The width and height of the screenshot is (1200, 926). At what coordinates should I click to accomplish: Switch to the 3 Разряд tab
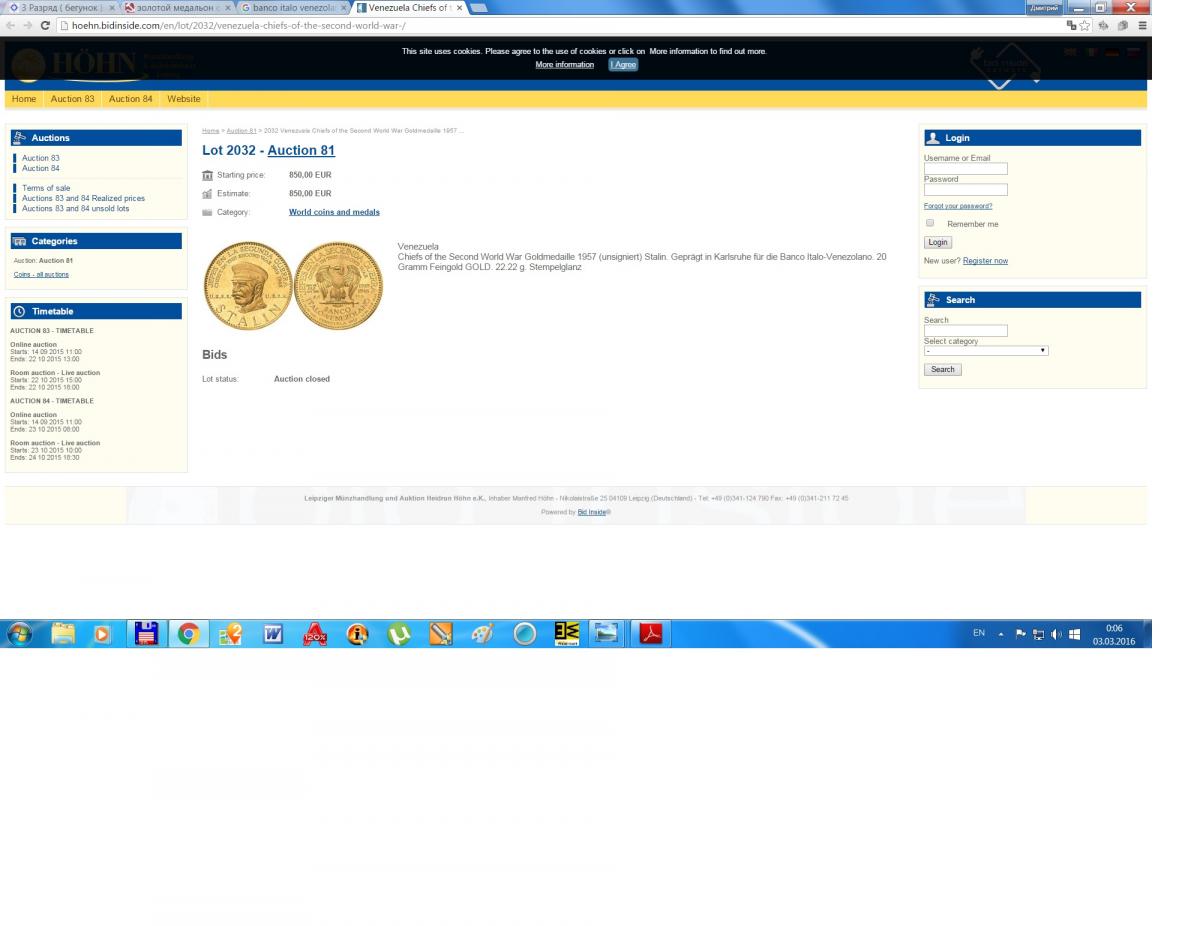tap(61, 7)
